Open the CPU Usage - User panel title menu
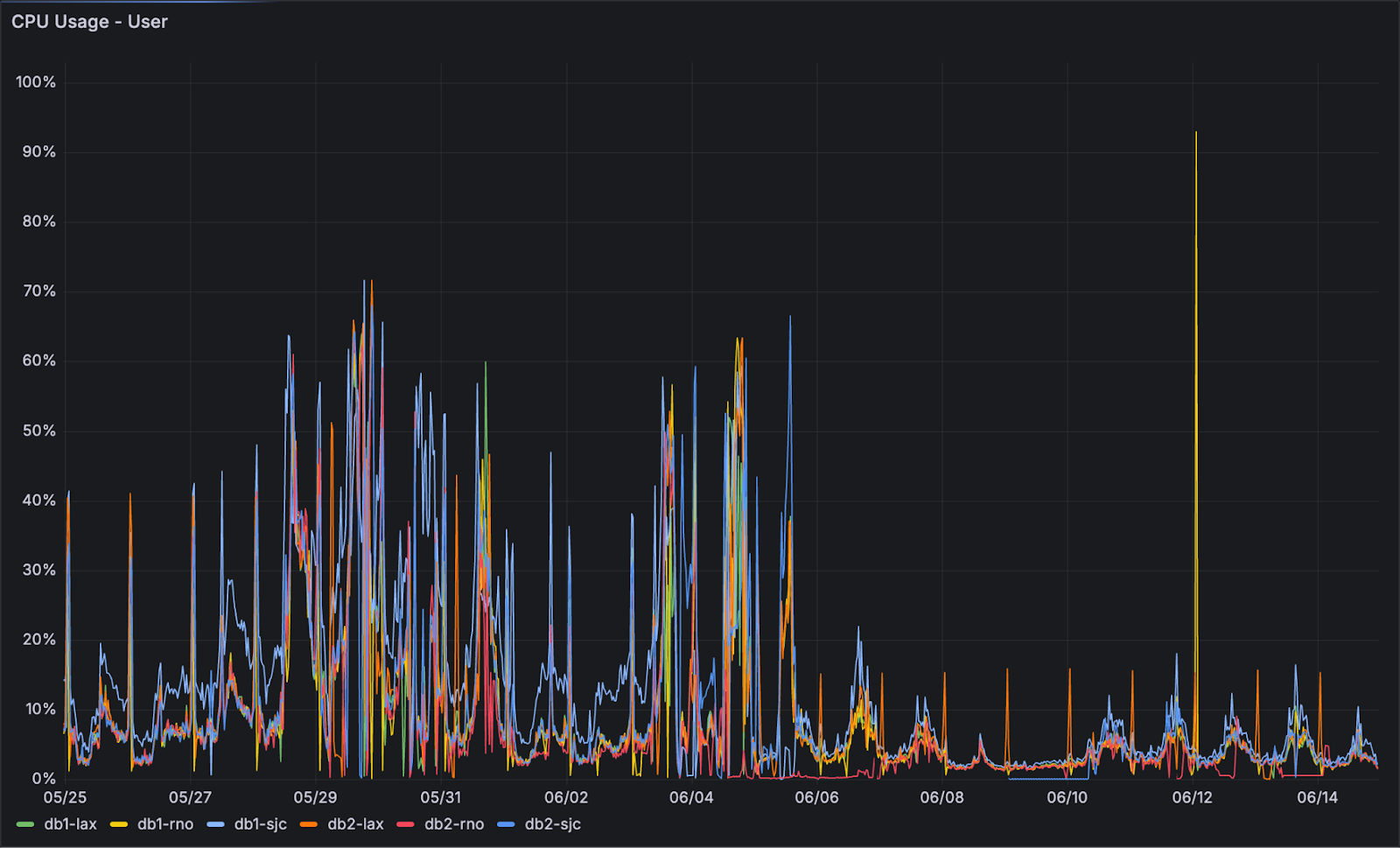1400x848 pixels. 88,22
